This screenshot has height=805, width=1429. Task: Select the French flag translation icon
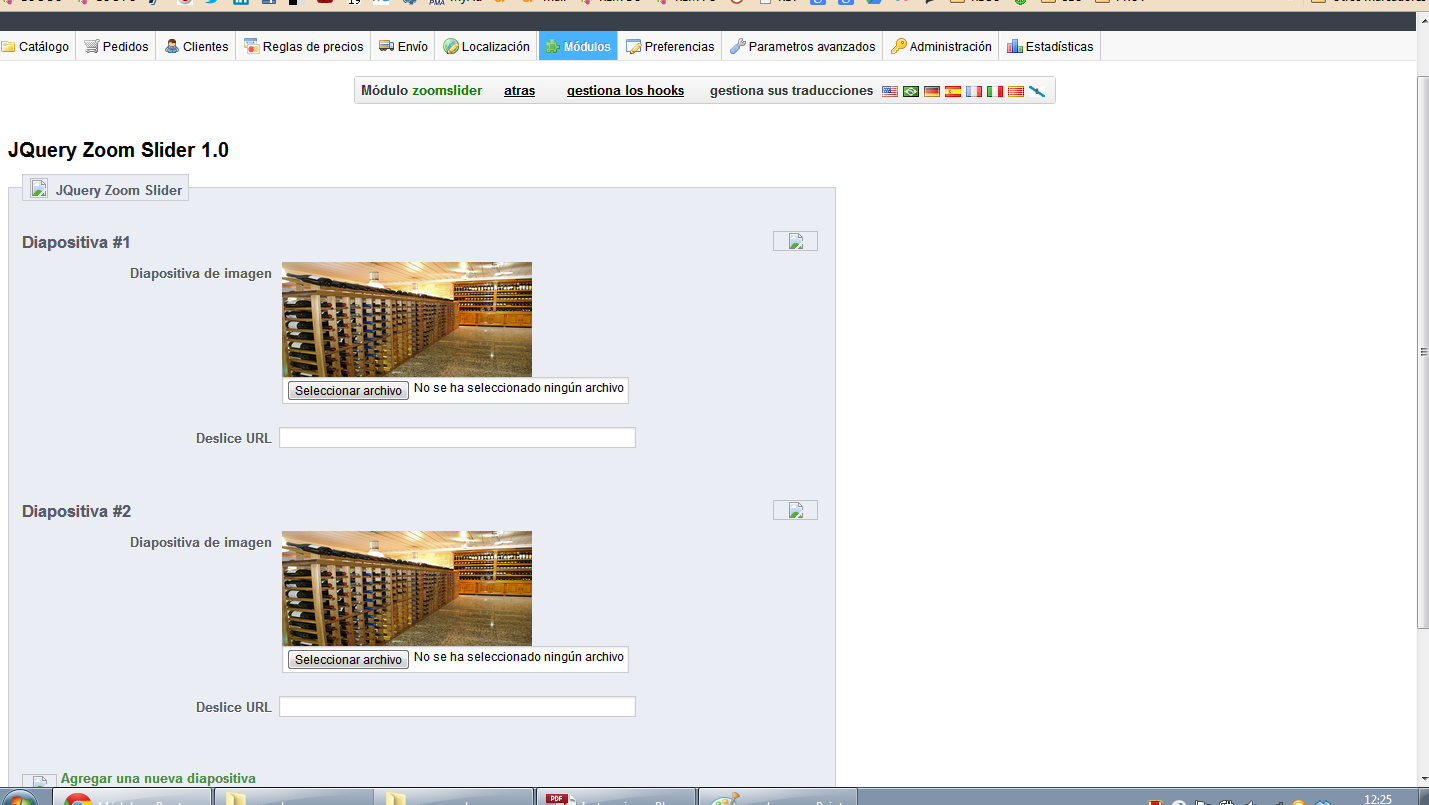click(974, 91)
